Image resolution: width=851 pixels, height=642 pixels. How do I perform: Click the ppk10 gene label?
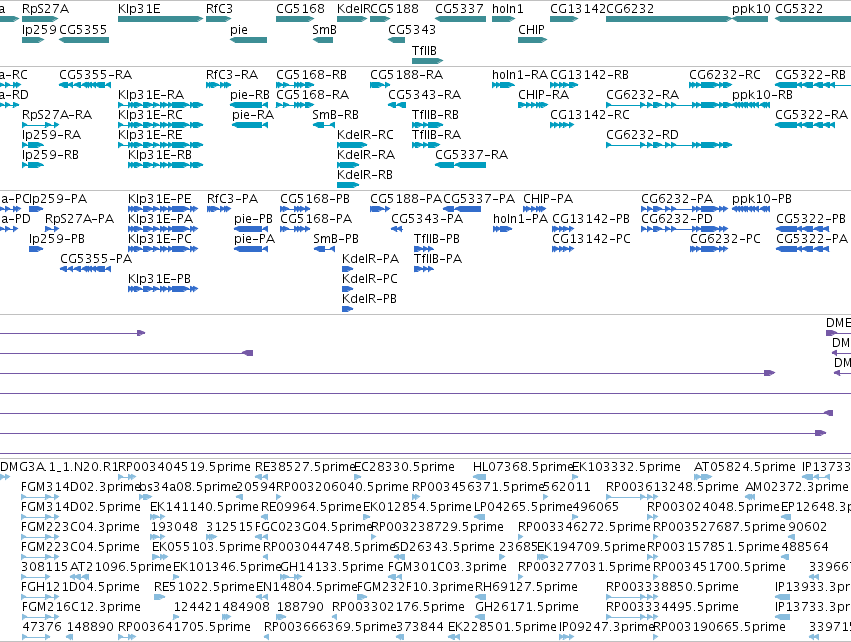pos(751,9)
